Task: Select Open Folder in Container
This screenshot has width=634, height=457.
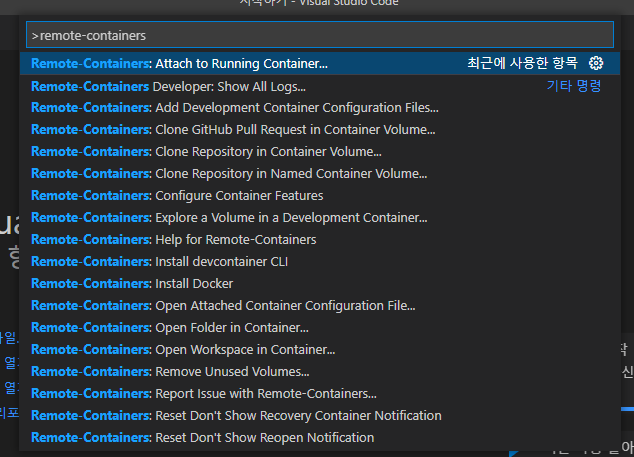Action: pos(320,328)
